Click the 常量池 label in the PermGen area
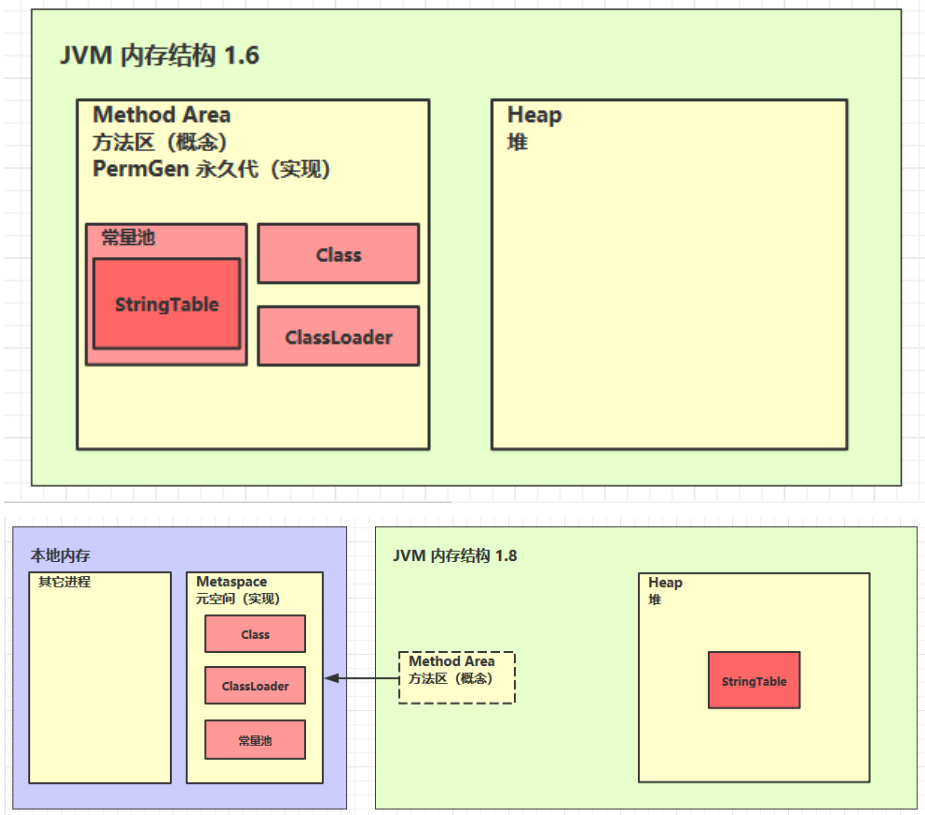The height and width of the screenshot is (815, 925). tap(128, 238)
